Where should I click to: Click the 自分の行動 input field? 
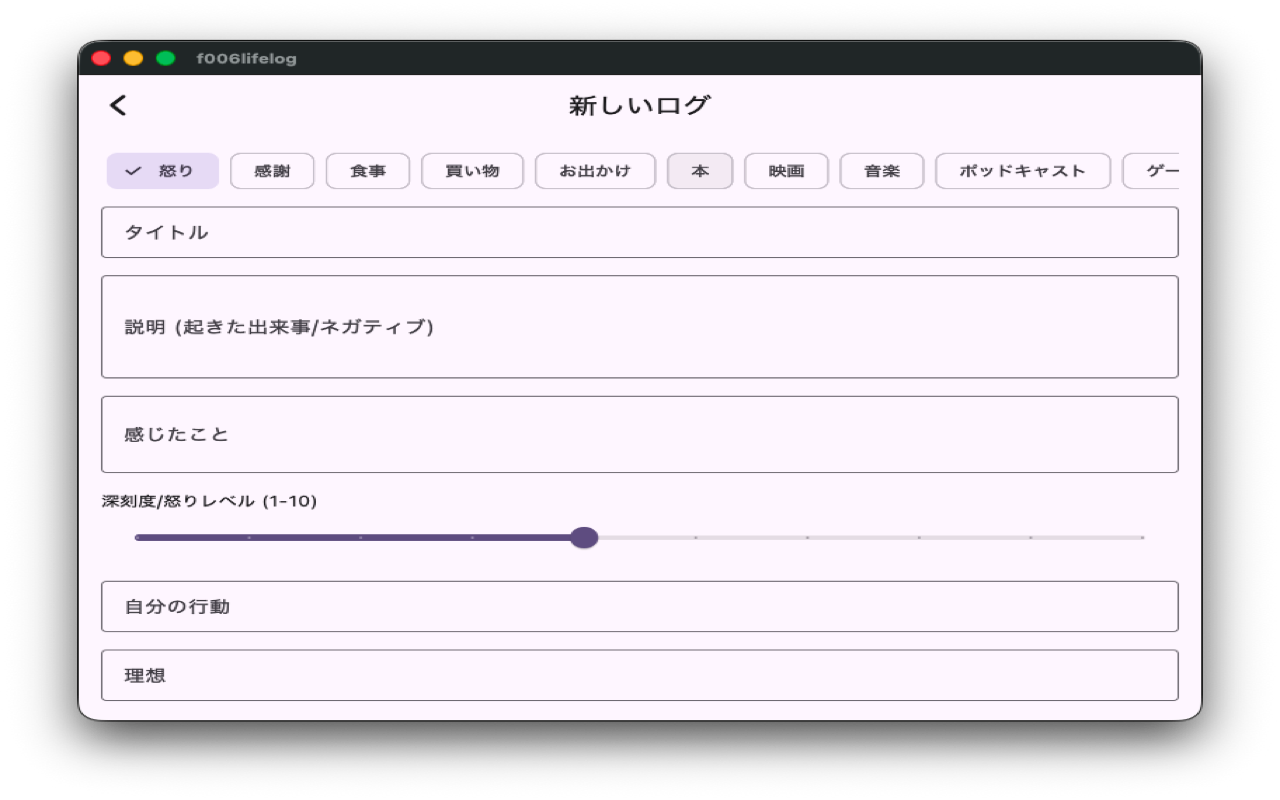(640, 606)
